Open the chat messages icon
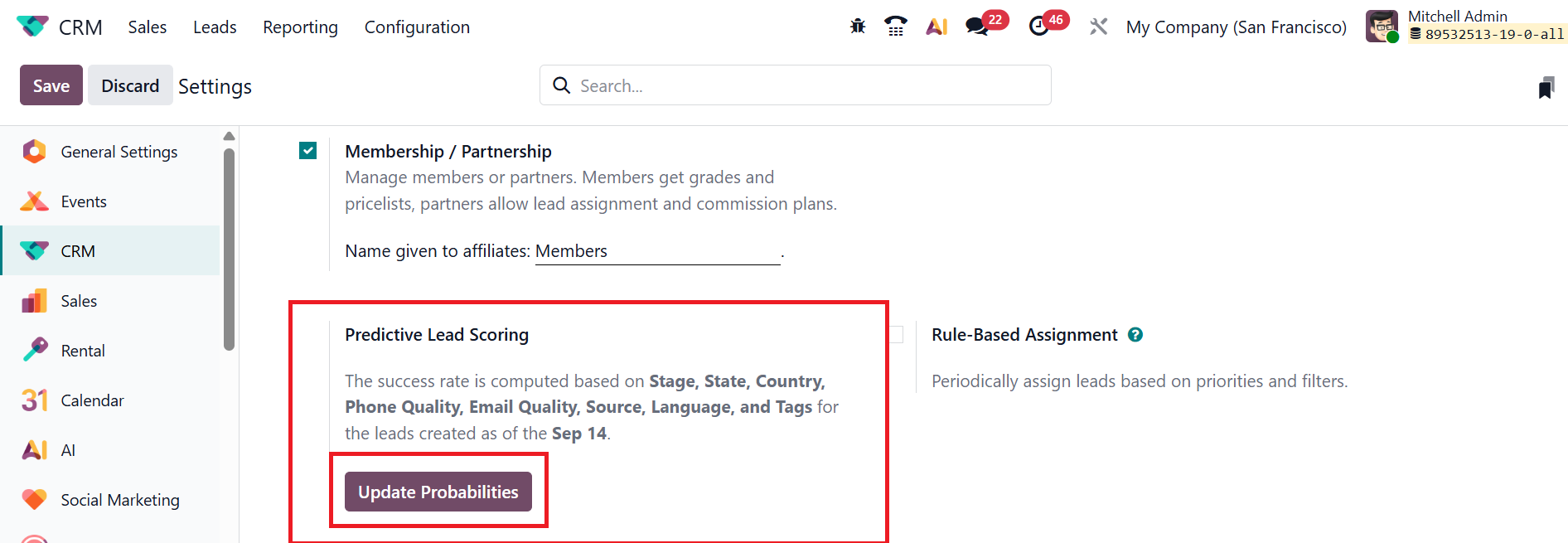This screenshot has width=1568, height=543. coord(977,27)
